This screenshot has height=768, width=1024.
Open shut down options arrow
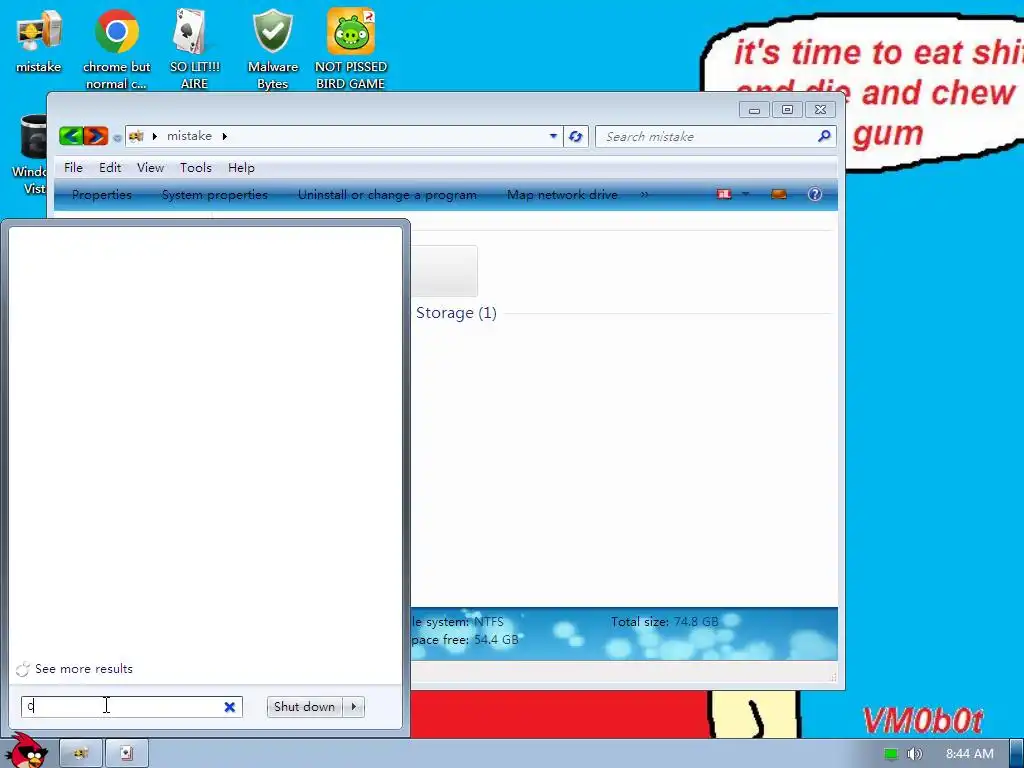[x=353, y=707]
